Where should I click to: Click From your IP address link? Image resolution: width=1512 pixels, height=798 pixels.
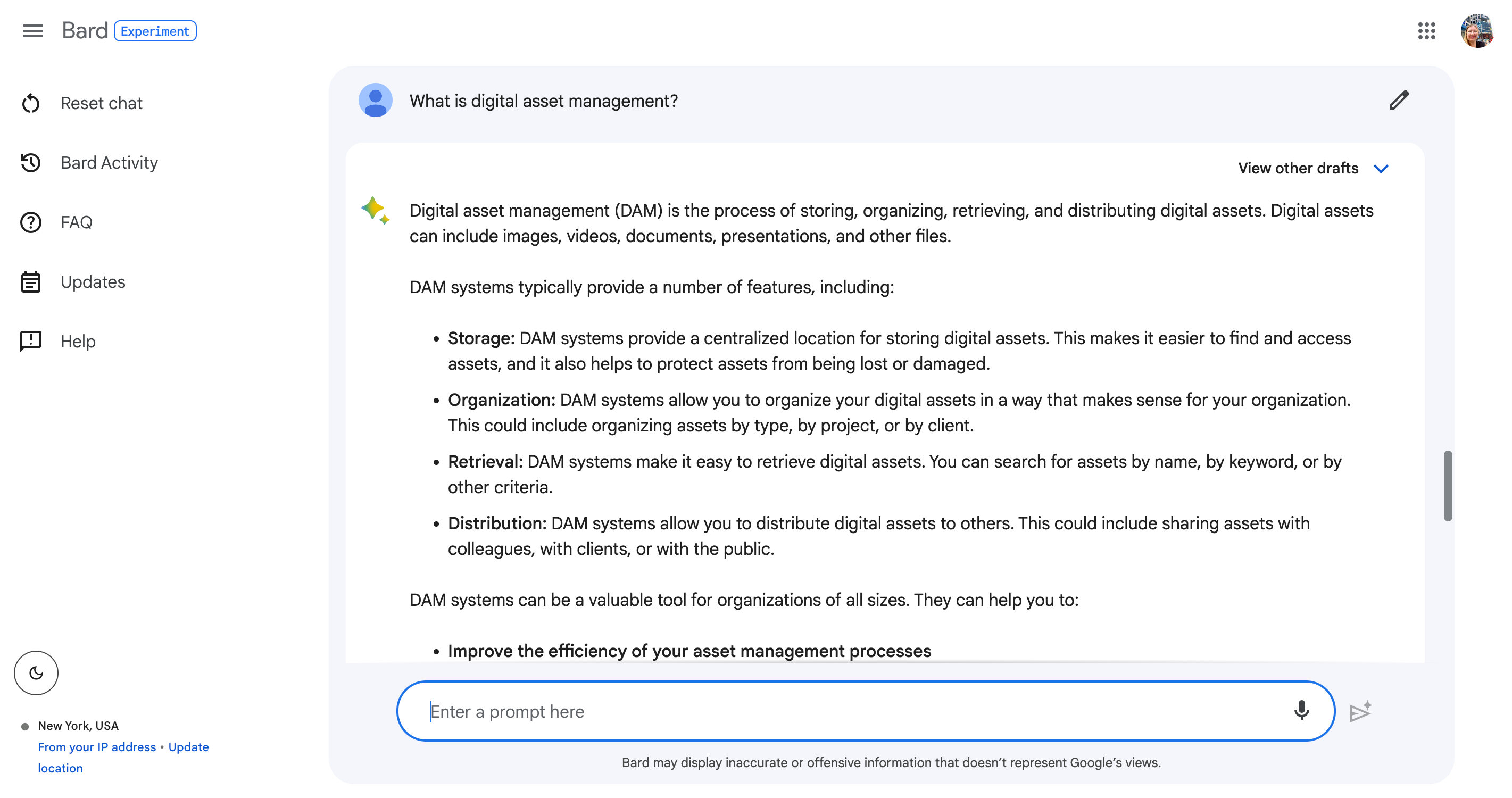(97, 747)
